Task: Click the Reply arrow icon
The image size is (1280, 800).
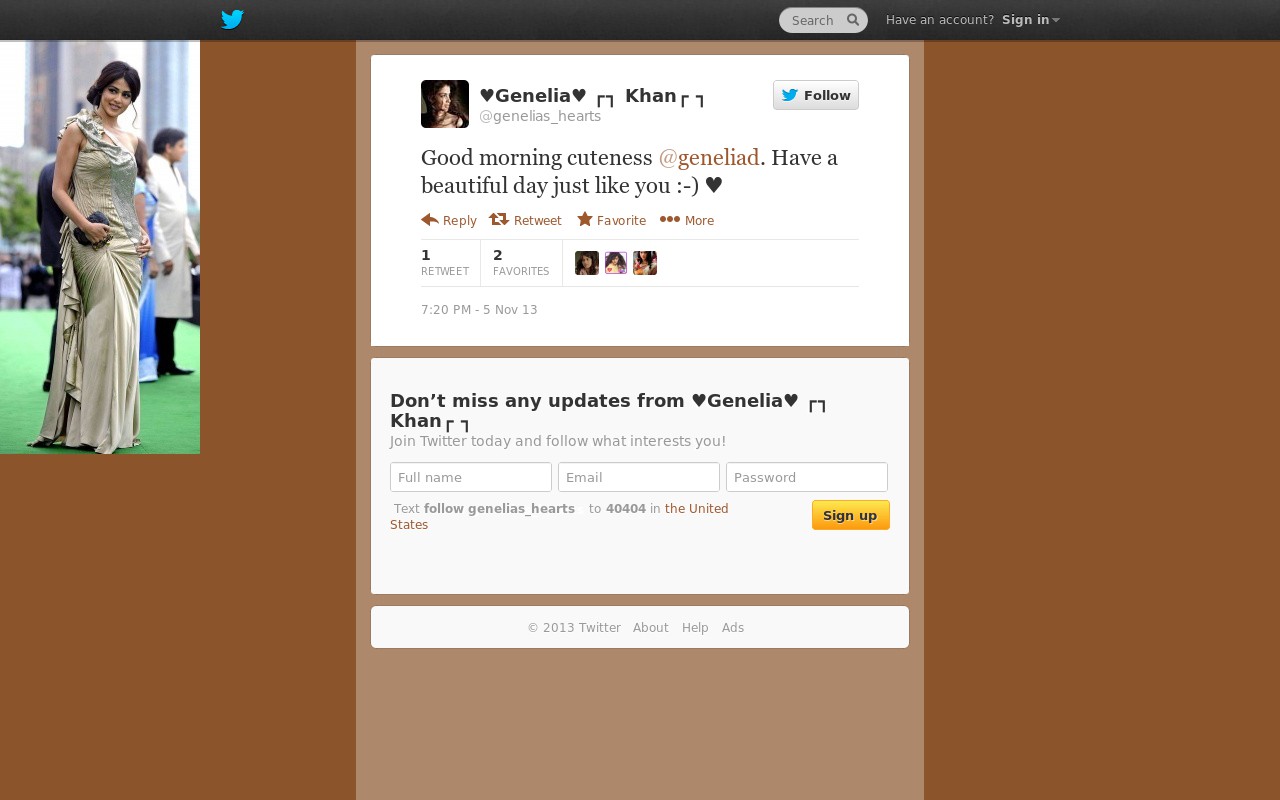Action: point(430,219)
